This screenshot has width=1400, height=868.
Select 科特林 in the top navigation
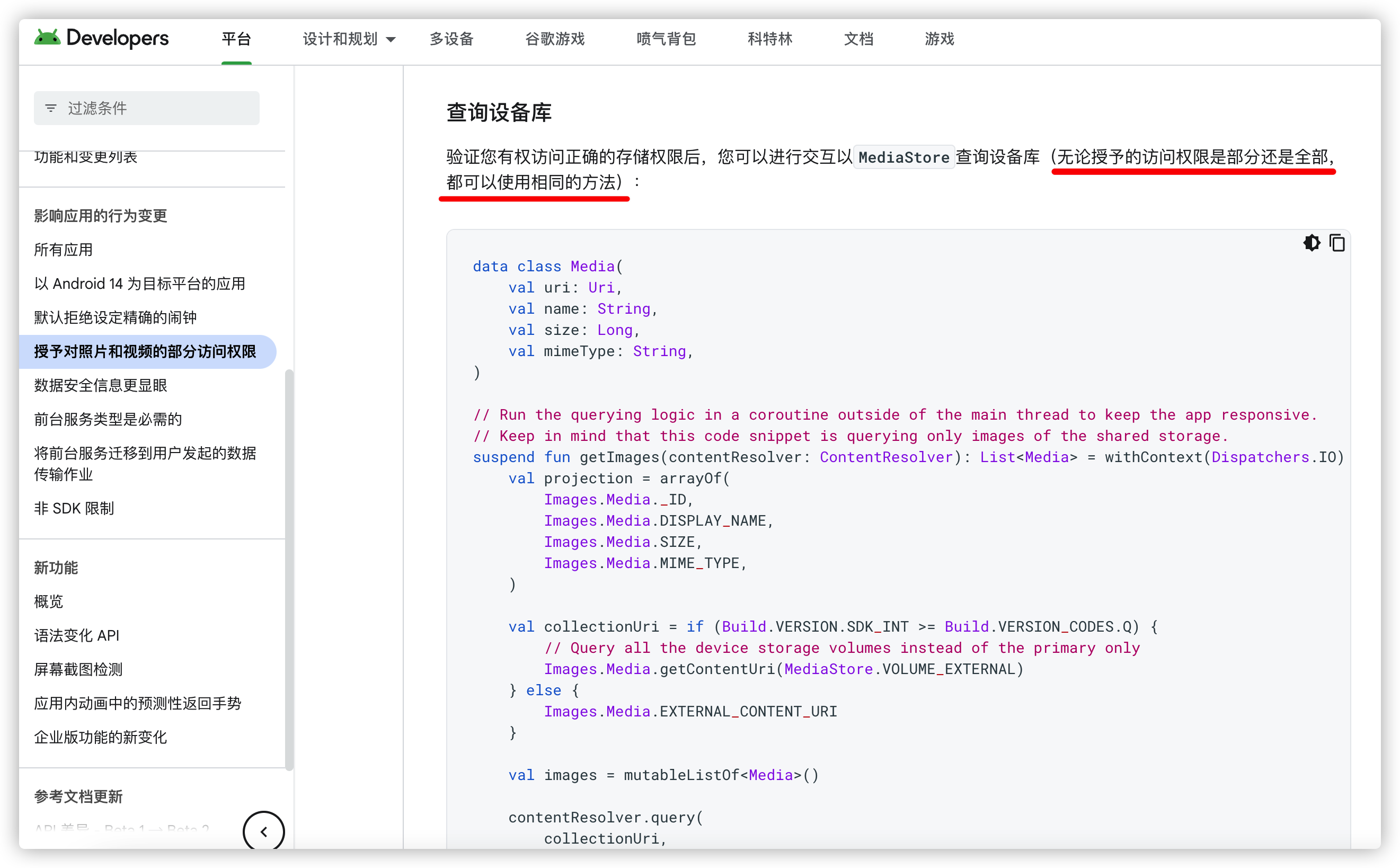coord(769,39)
